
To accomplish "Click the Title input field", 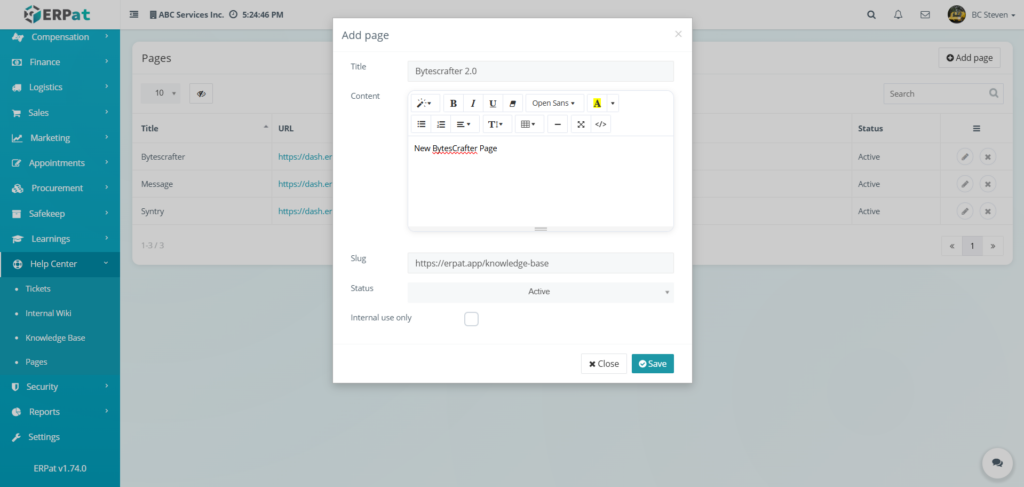I will [x=540, y=71].
